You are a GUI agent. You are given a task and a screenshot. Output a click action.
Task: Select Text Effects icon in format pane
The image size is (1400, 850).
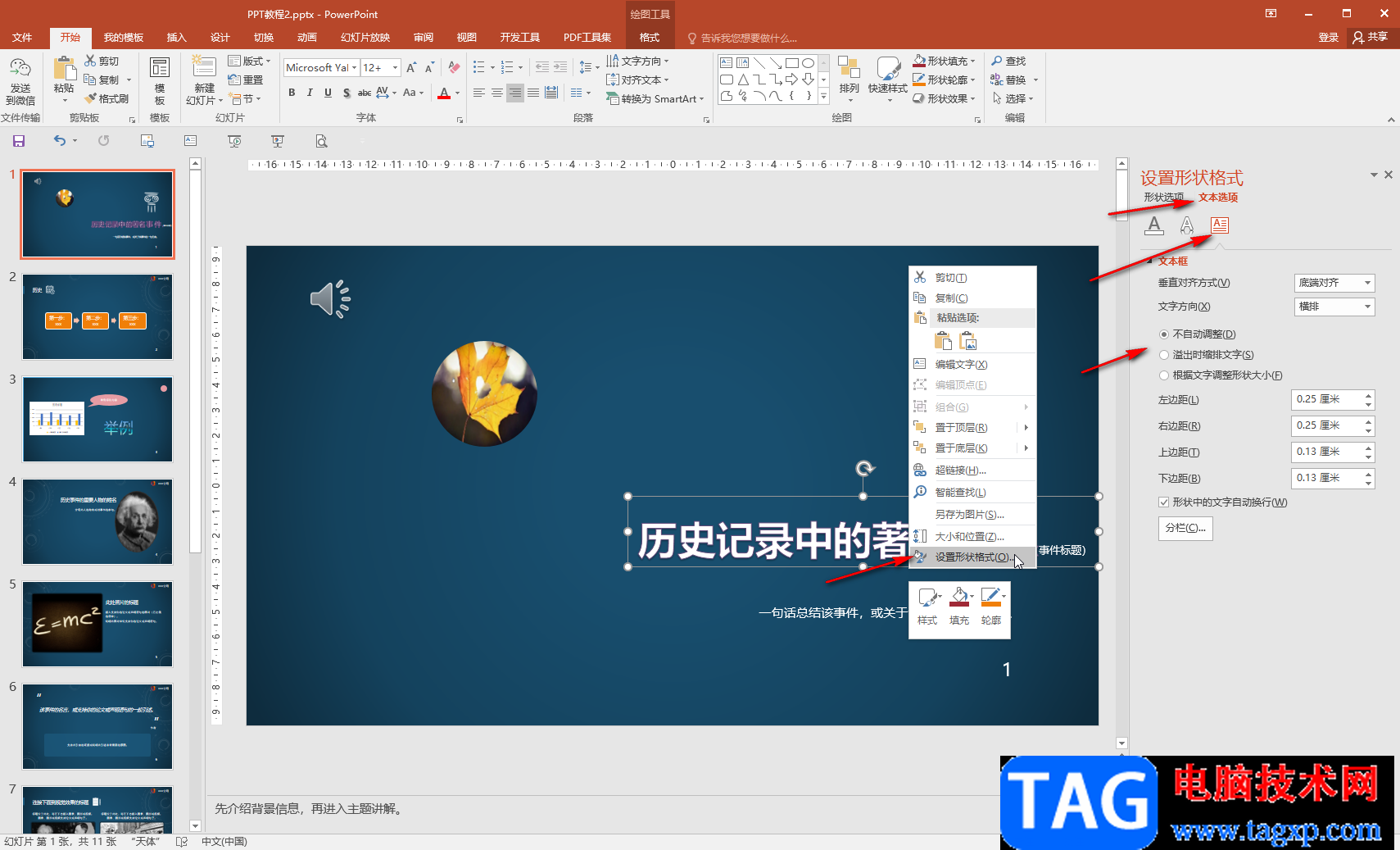tap(1187, 225)
